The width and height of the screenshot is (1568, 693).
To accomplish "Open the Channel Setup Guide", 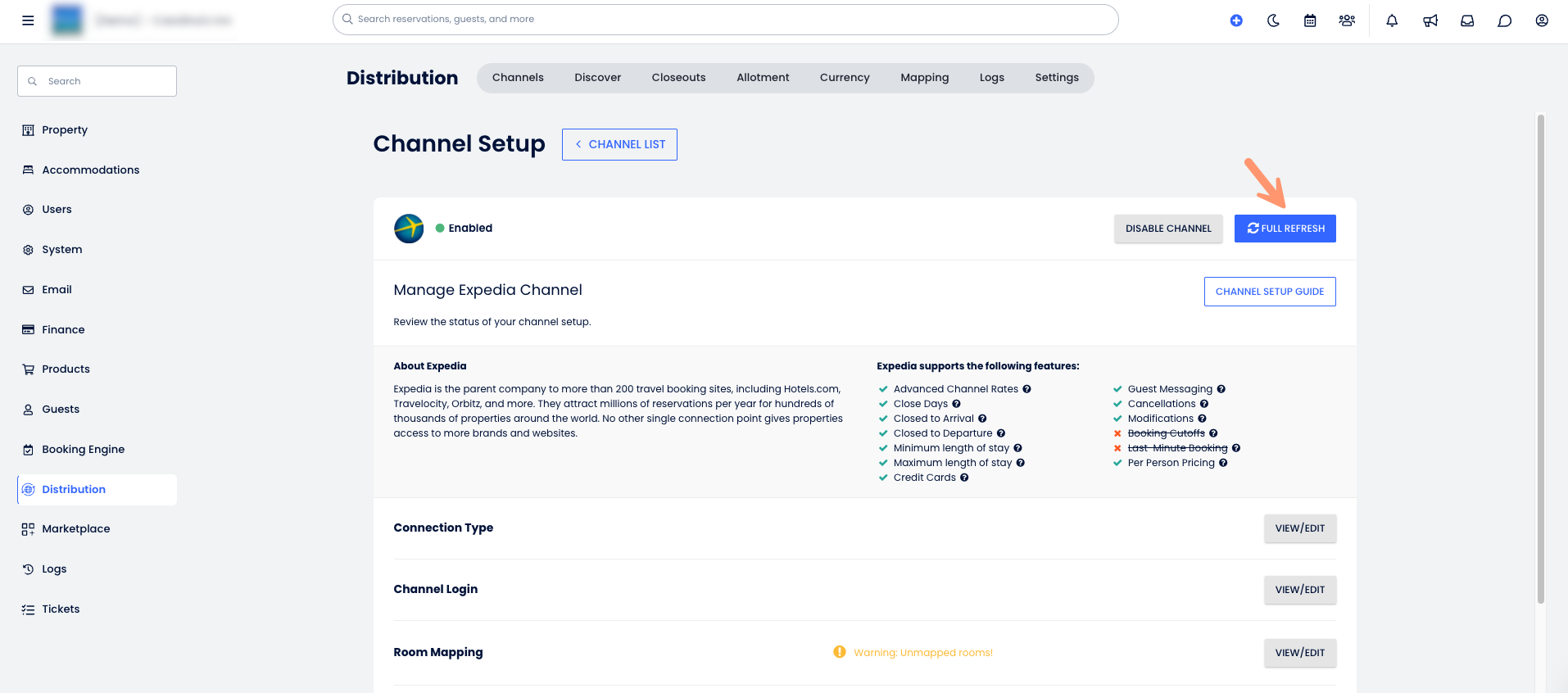I will pos(1270,292).
